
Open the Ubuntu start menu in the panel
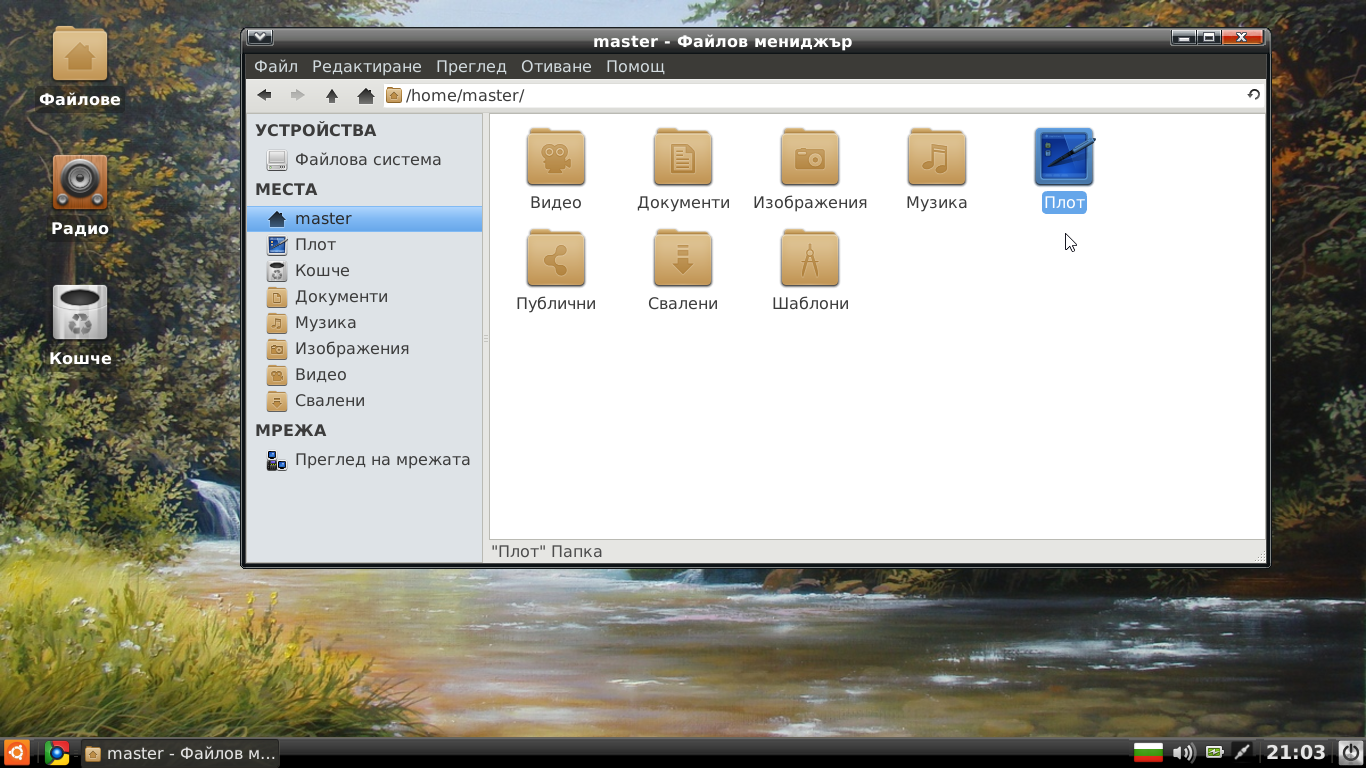point(16,753)
